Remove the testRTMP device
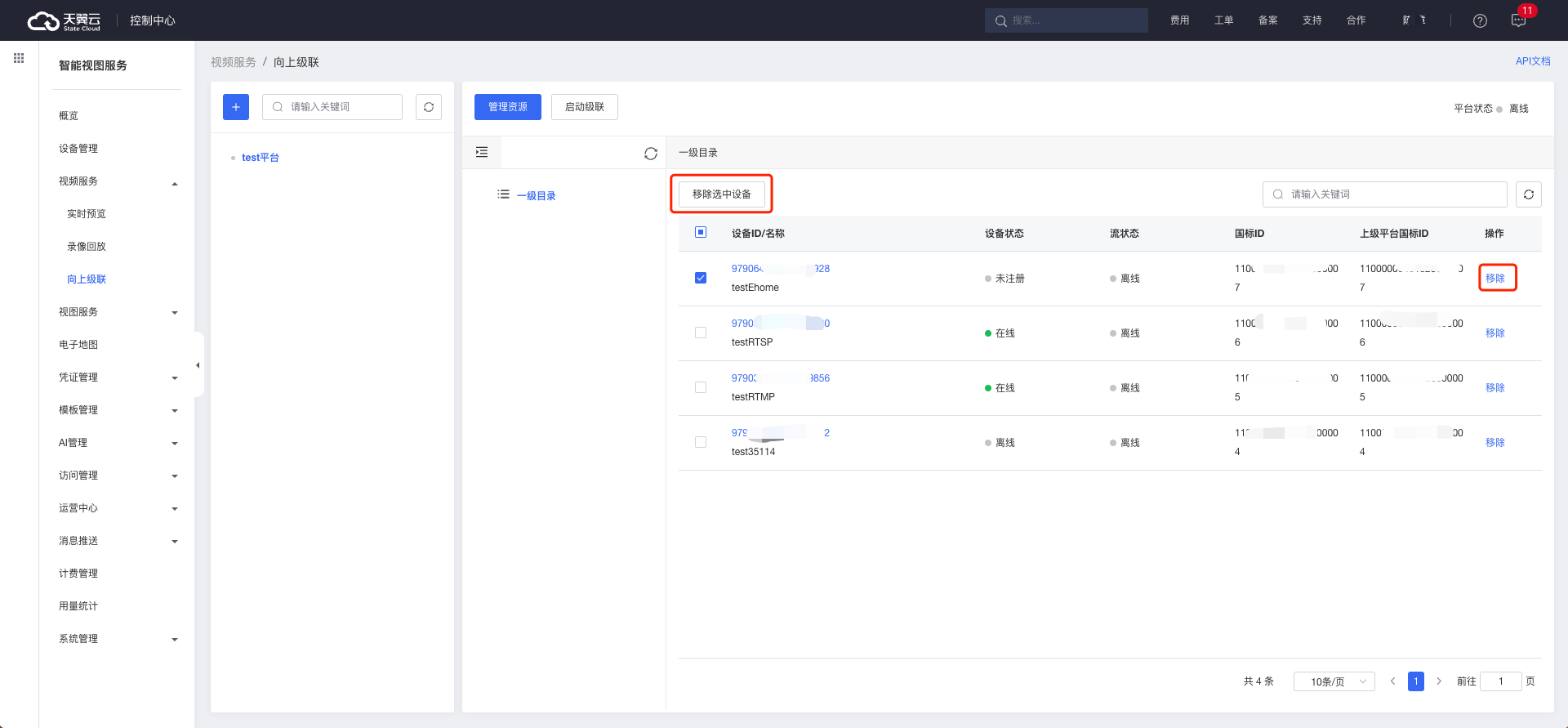The image size is (1568, 728). (x=1495, y=387)
